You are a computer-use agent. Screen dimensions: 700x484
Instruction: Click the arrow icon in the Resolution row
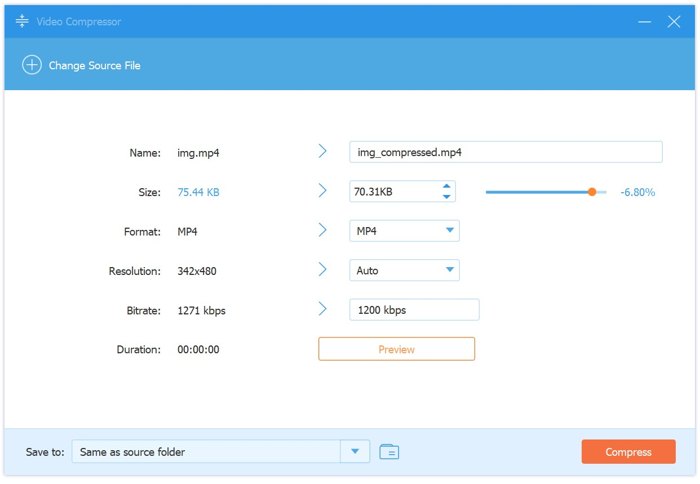point(323,270)
